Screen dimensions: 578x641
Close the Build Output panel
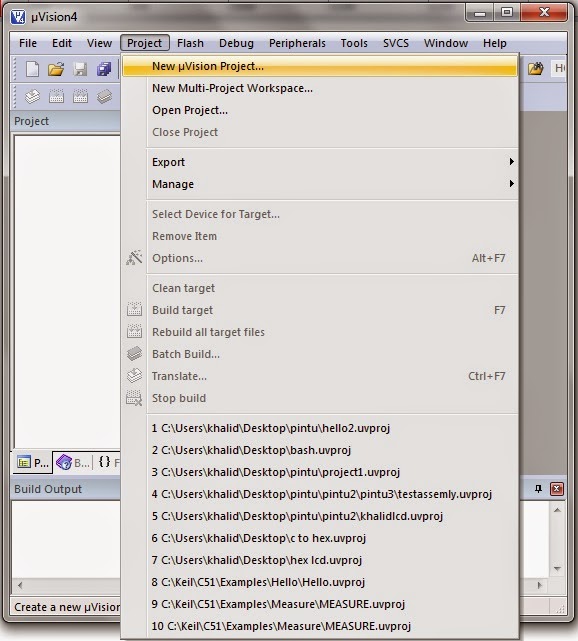click(x=556, y=489)
